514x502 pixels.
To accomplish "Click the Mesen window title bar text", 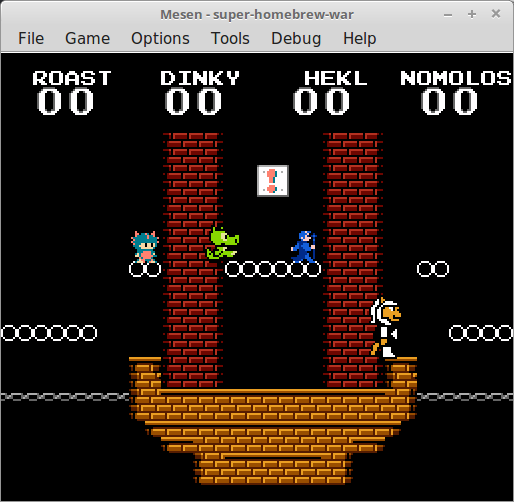I will pyautogui.click(x=257, y=15).
